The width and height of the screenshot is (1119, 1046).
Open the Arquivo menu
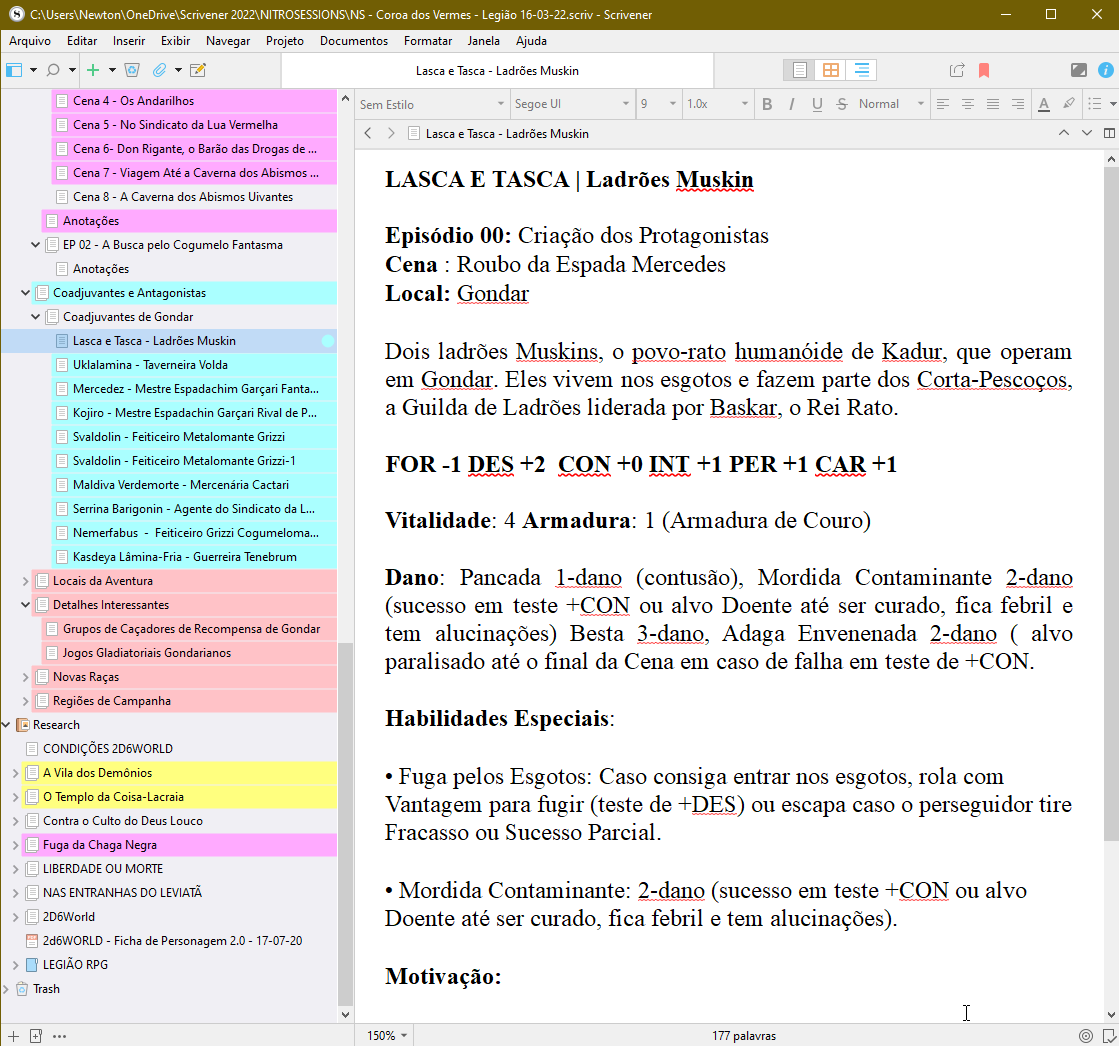[30, 41]
